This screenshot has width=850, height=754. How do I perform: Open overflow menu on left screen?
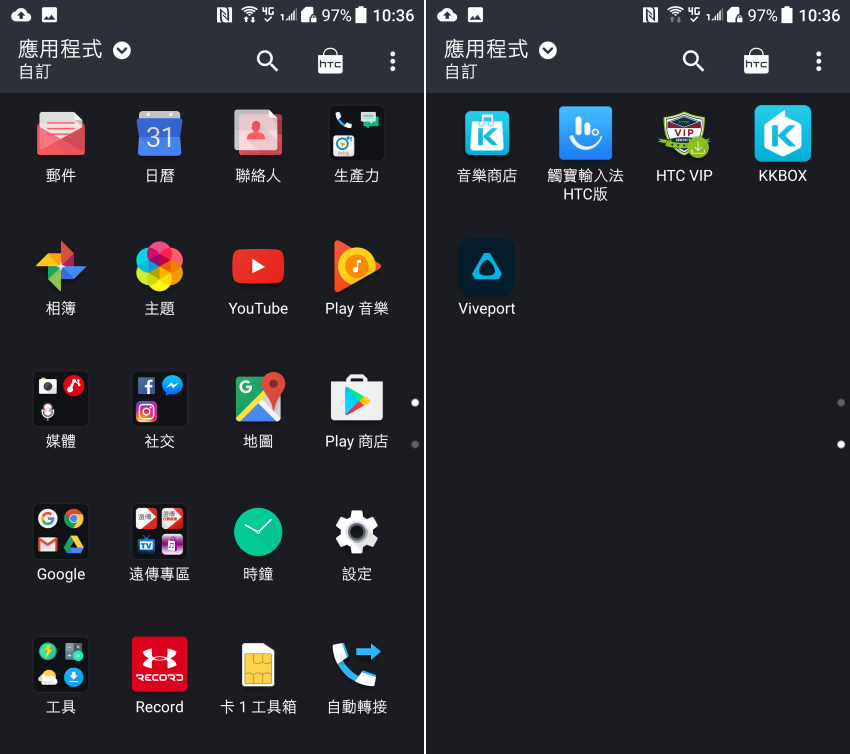pyautogui.click(x=393, y=61)
